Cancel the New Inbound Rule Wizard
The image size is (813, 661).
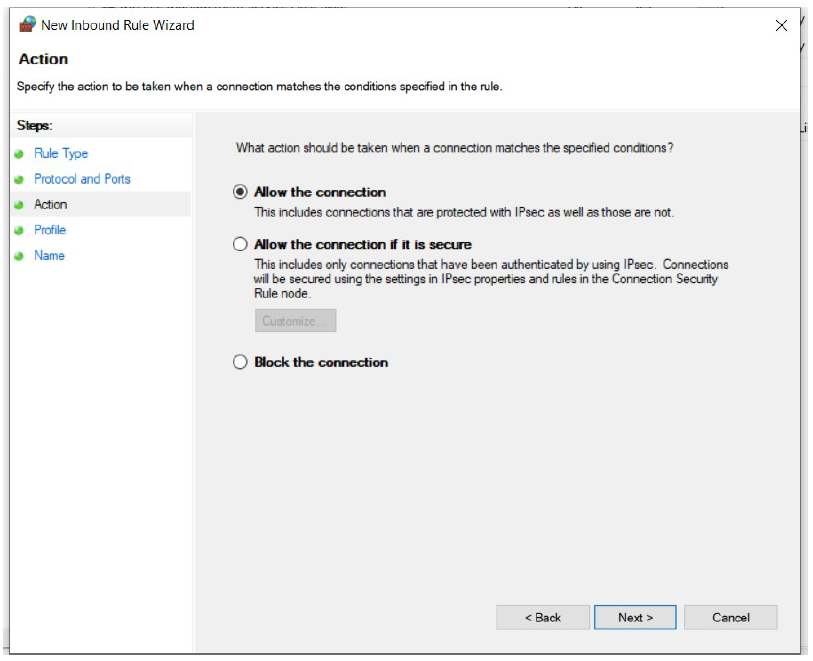731,617
